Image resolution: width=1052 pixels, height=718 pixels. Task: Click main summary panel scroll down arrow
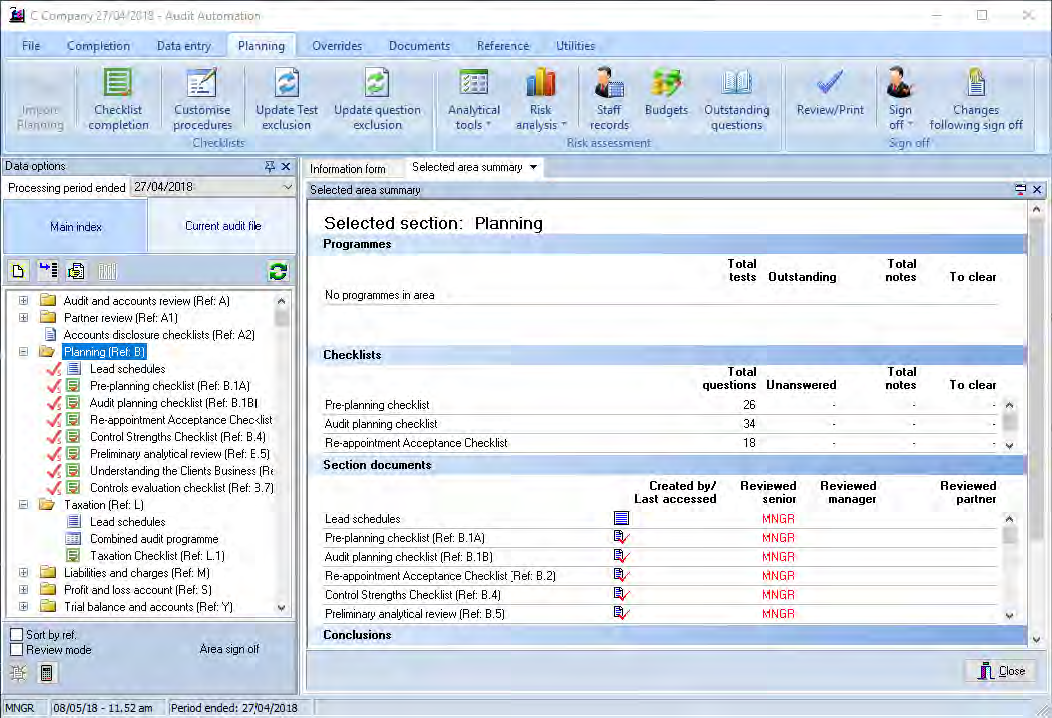pos(1036,639)
